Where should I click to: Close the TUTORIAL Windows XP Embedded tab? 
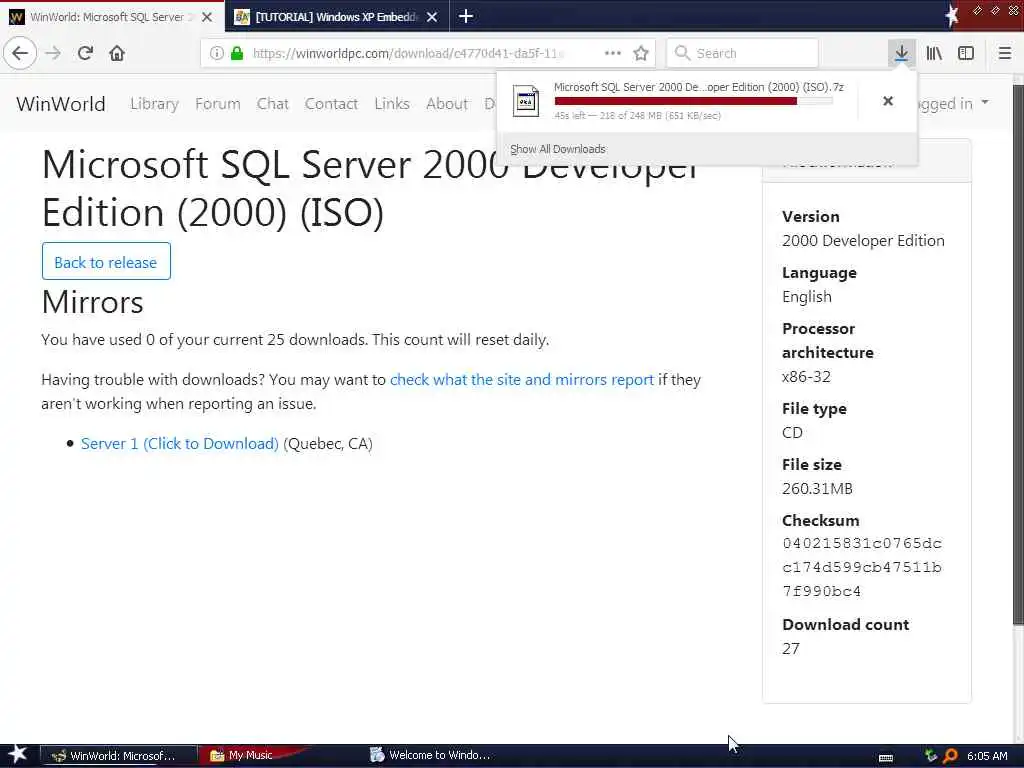[x=432, y=17]
